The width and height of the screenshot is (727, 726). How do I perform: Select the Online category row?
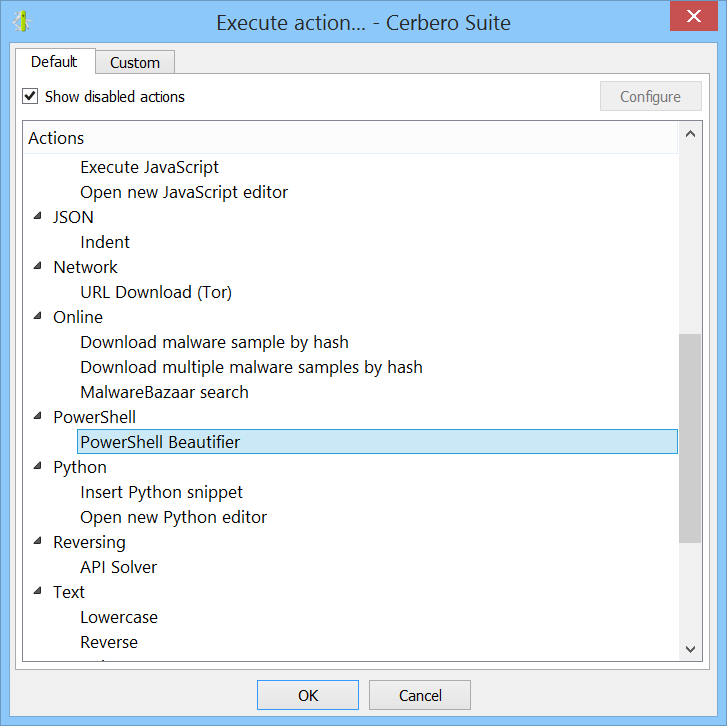coord(78,318)
